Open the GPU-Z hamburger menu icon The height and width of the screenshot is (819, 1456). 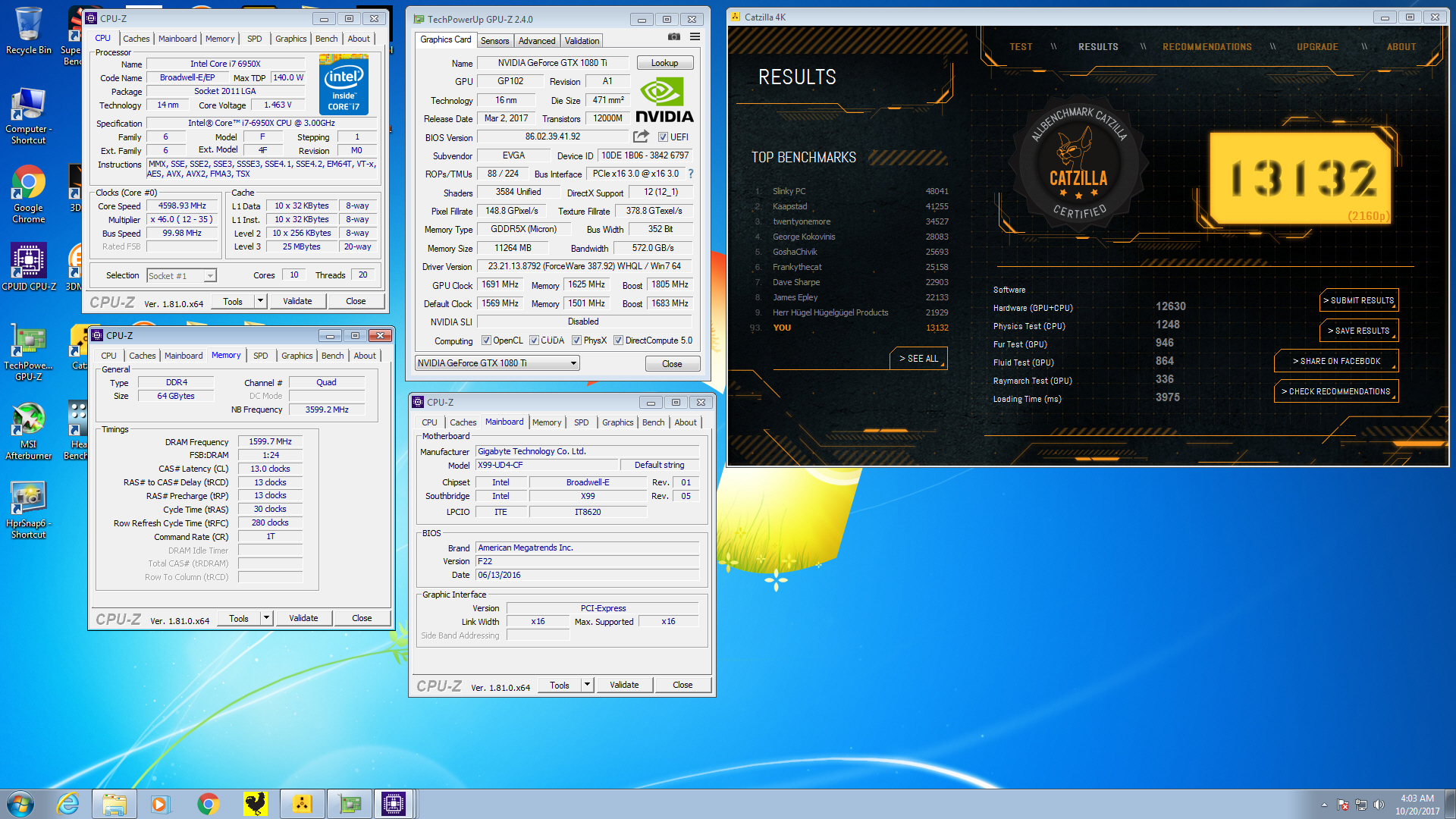pyautogui.click(x=695, y=36)
